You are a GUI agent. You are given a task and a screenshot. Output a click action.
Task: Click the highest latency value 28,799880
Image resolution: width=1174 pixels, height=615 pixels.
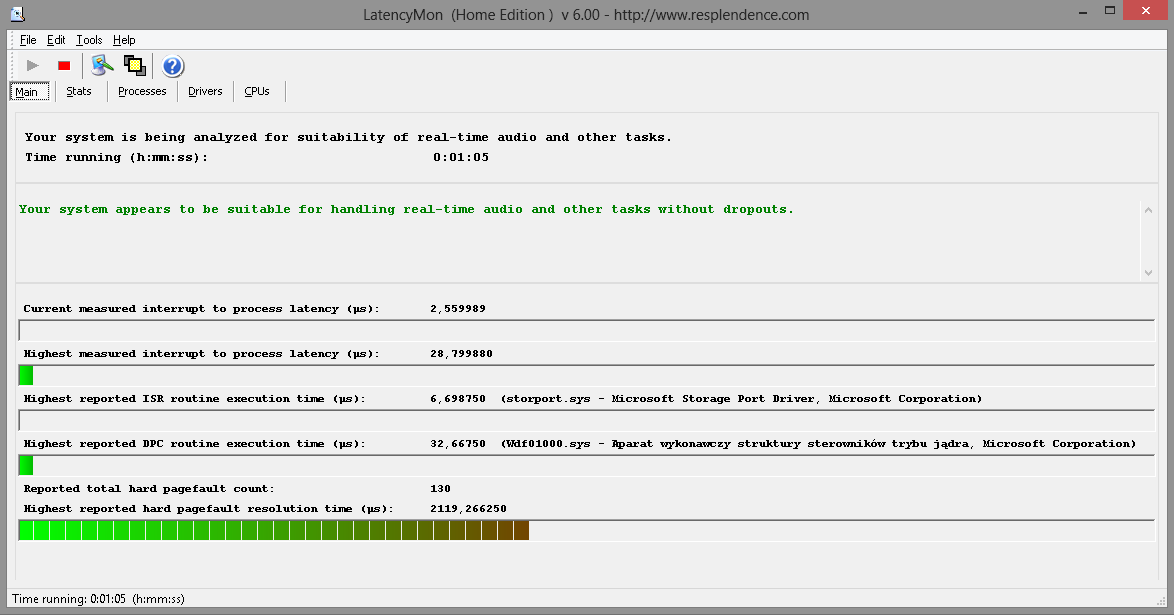[461, 354]
